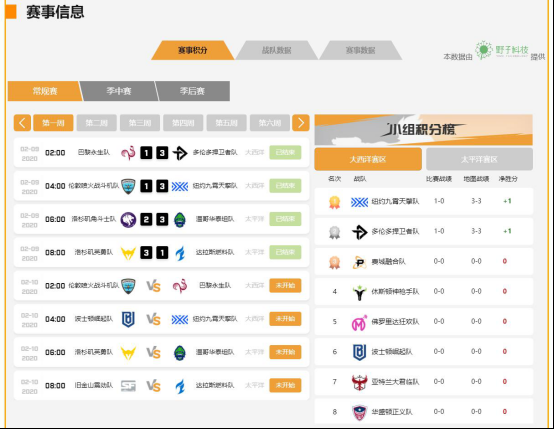Click 华盛顿正义队 logo in standings
The height and width of the screenshot is (429, 554).
(360, 412)
